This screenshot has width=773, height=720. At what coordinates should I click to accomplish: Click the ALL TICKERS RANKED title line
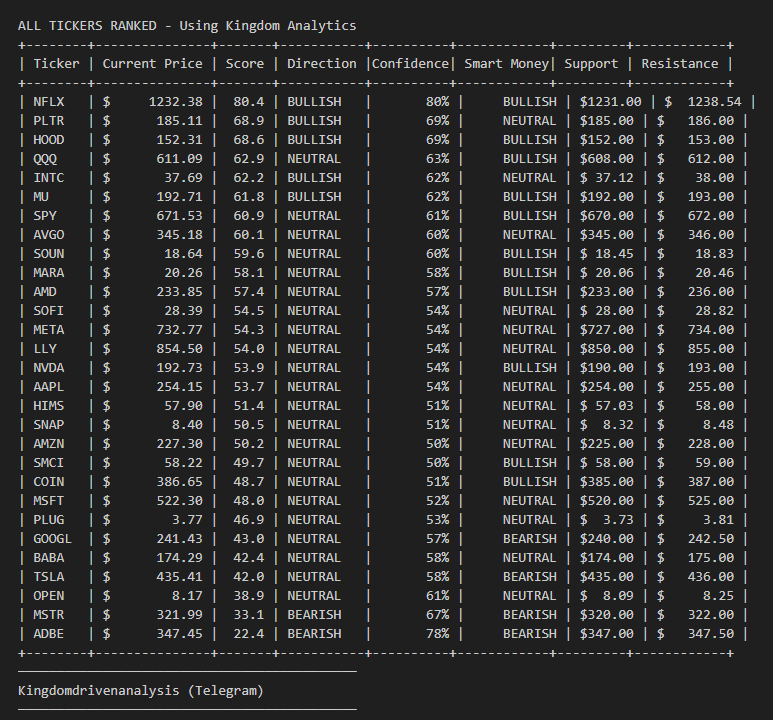click(186, 25)
